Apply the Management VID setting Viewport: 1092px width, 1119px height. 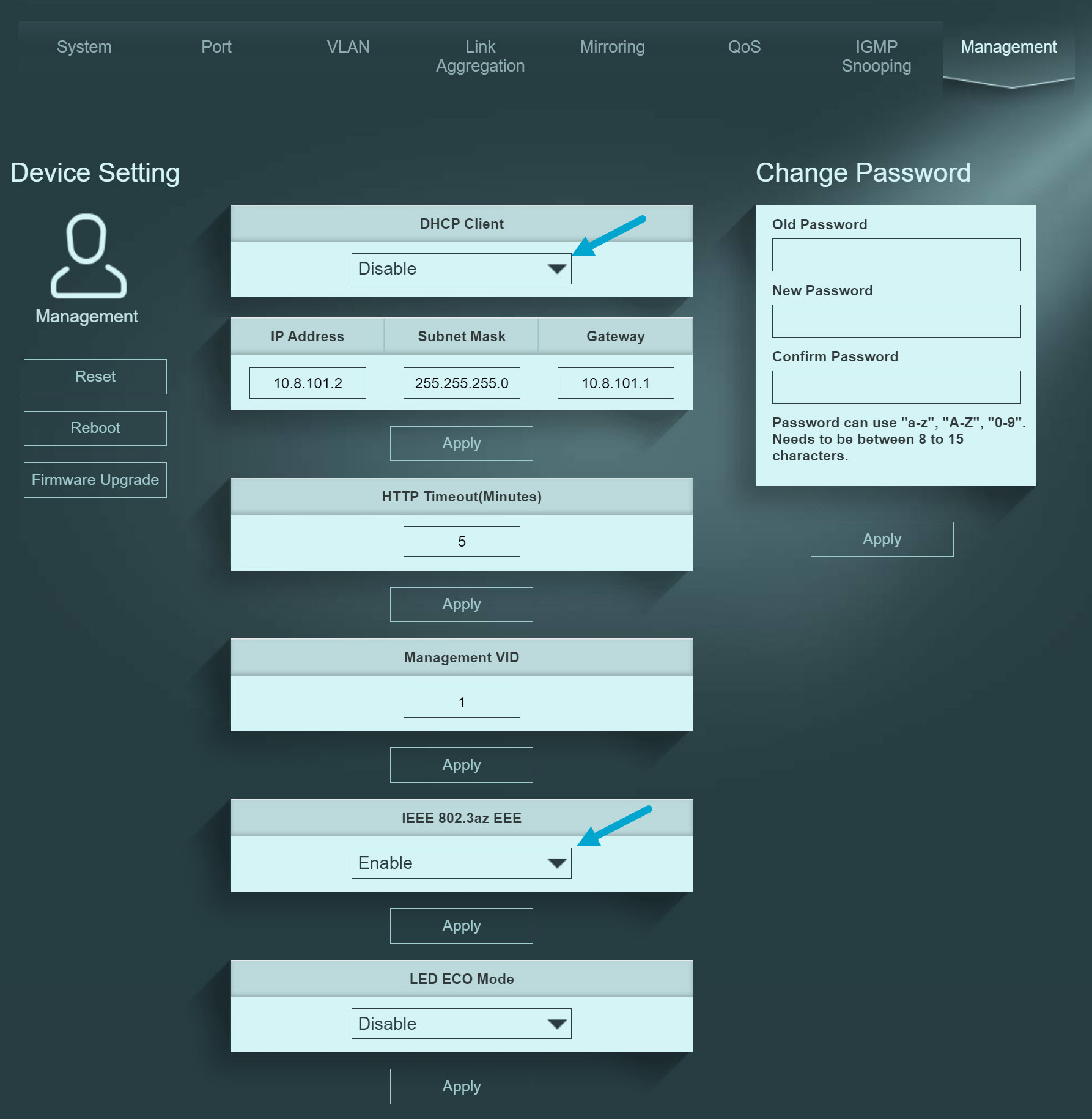pyautogui.click(x=461, y=764)
